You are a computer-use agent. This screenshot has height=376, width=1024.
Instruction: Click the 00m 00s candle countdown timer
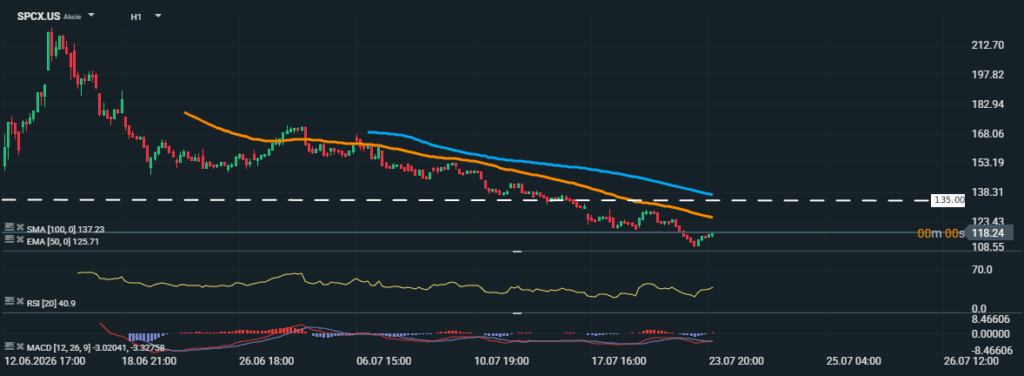[x=940, y=233]
